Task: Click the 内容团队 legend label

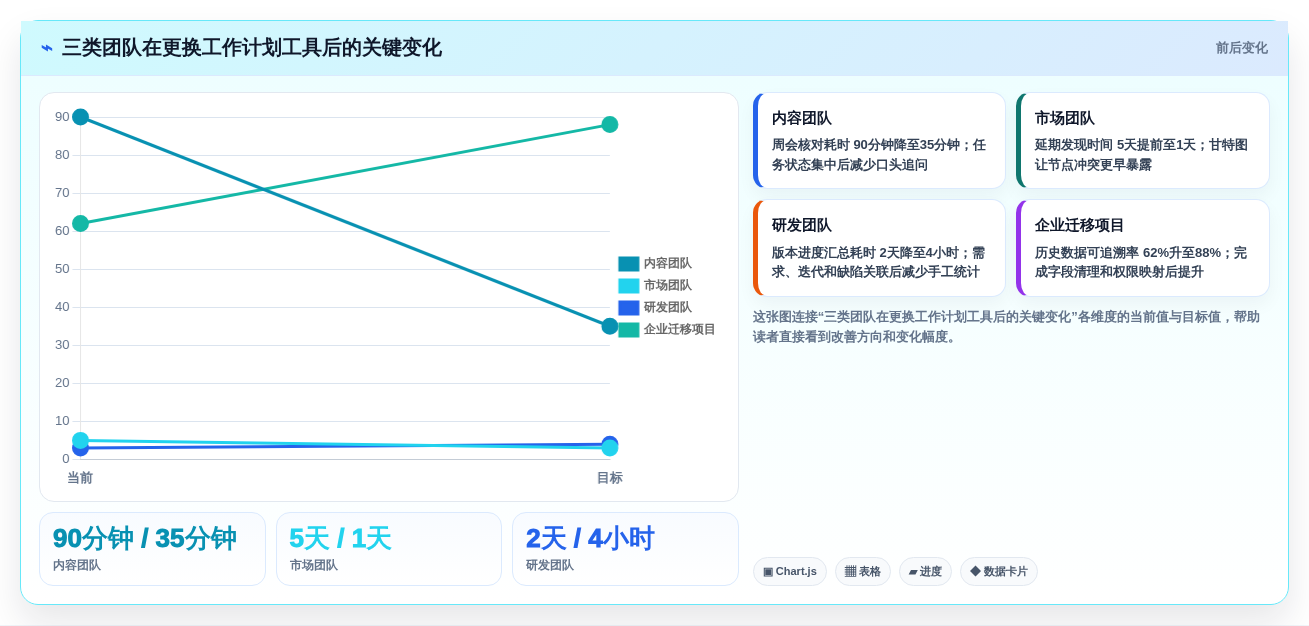Action: [667, 264]
